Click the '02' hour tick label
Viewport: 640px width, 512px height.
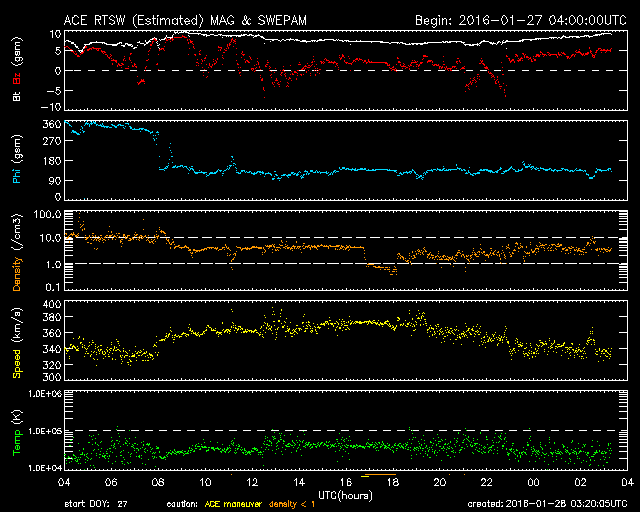pyautogui.click(x=580, y=482)
